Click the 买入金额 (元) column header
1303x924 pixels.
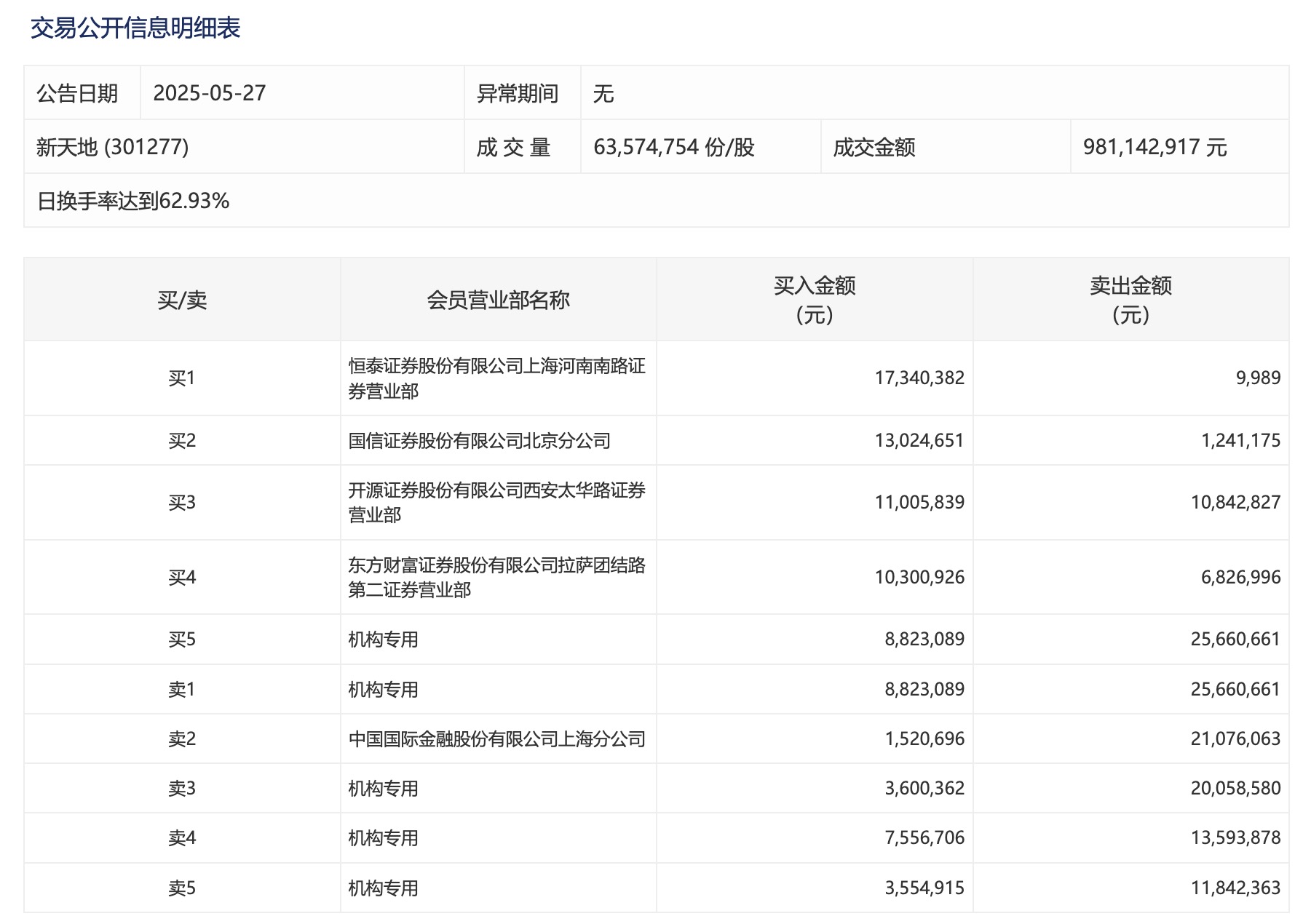[x=814, y=300]
